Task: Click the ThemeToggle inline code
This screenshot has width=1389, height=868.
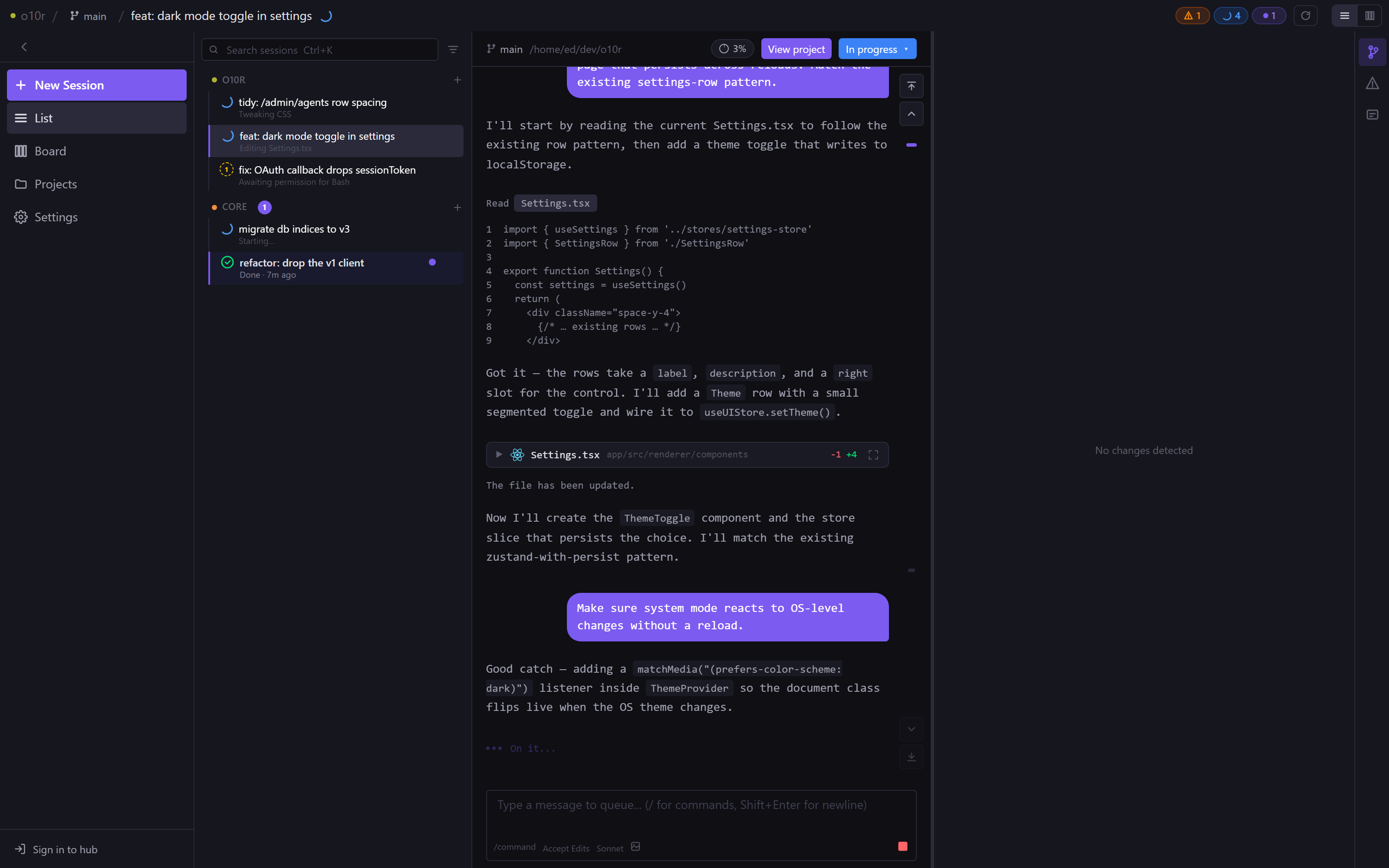Action: pos(657,518)
